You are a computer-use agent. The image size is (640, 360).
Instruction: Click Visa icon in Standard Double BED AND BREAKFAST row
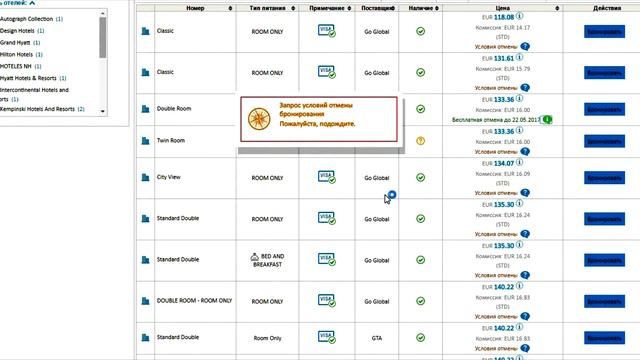coord(327,260)
